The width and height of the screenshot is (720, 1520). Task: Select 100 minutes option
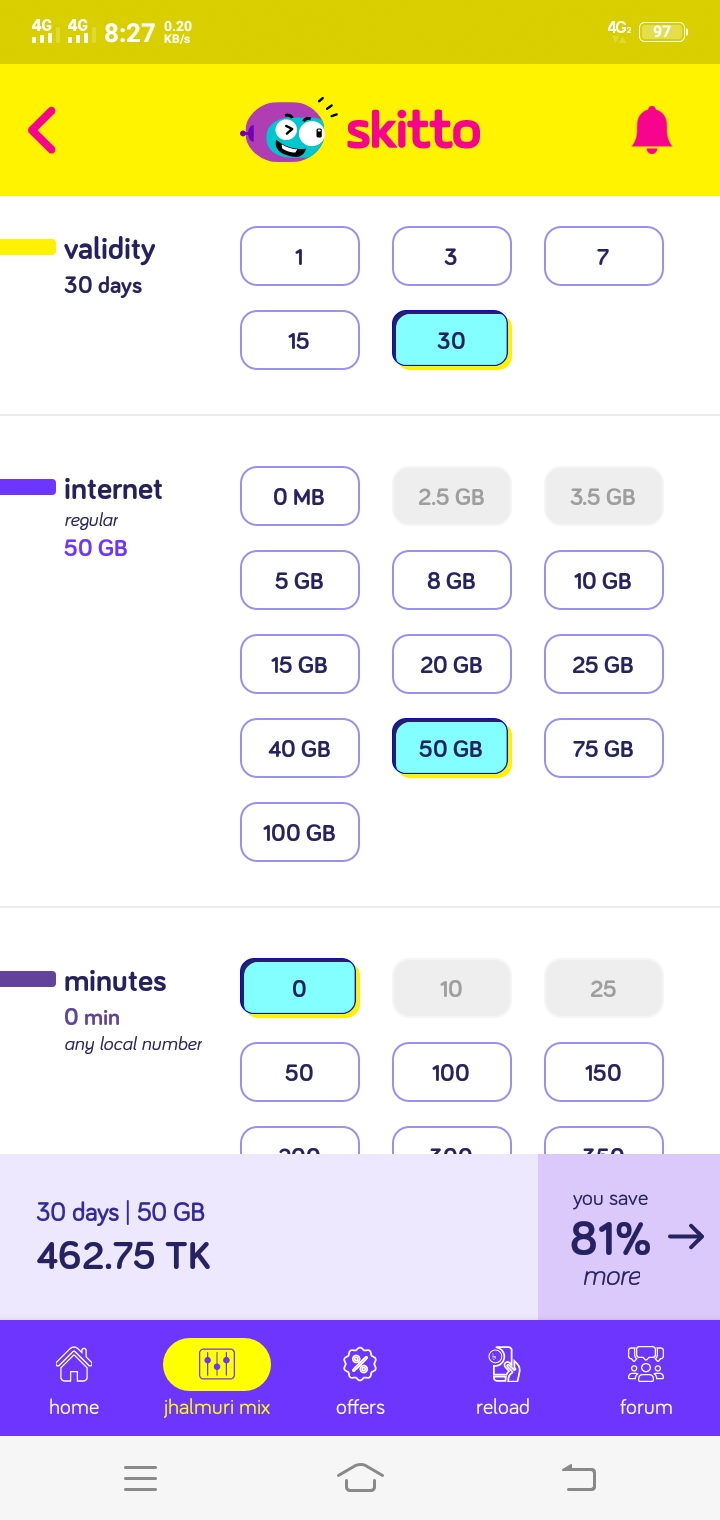tap(451, 1073)
